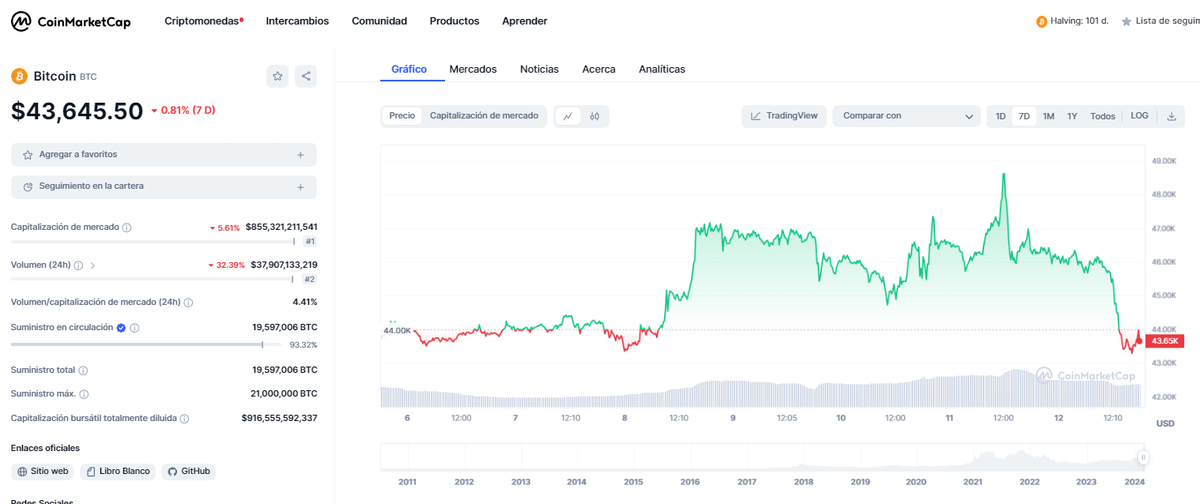Expand the Volumen (24h) chevron
Screen dimensions: 1200x504
[x=93, y=266]
